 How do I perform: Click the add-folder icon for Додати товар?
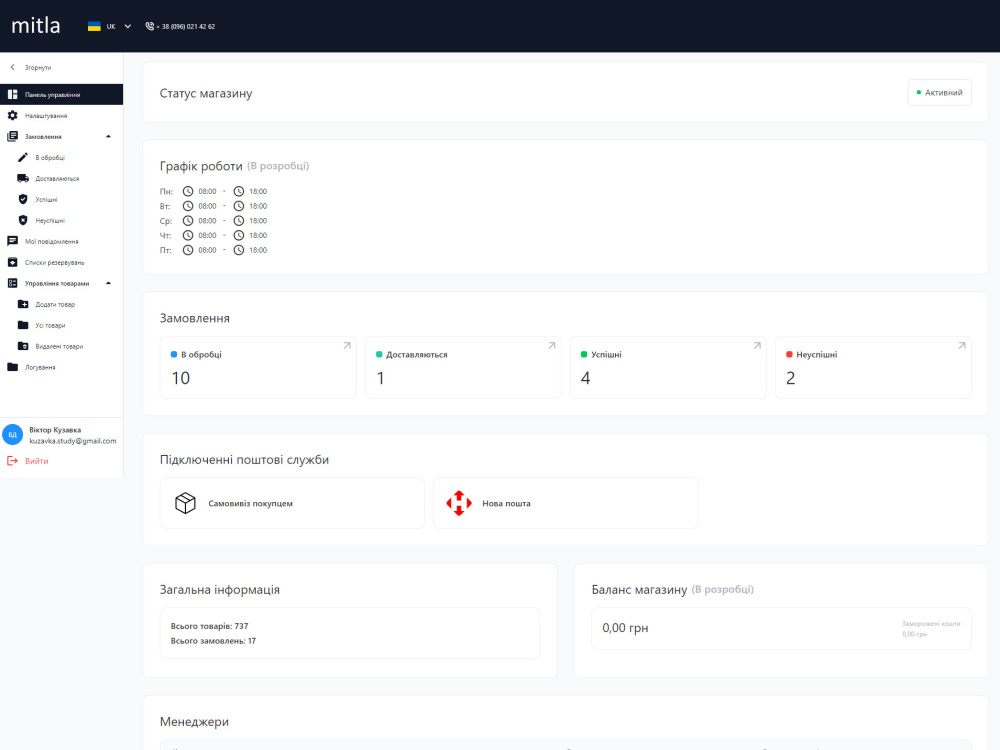[x=23, y=304]
